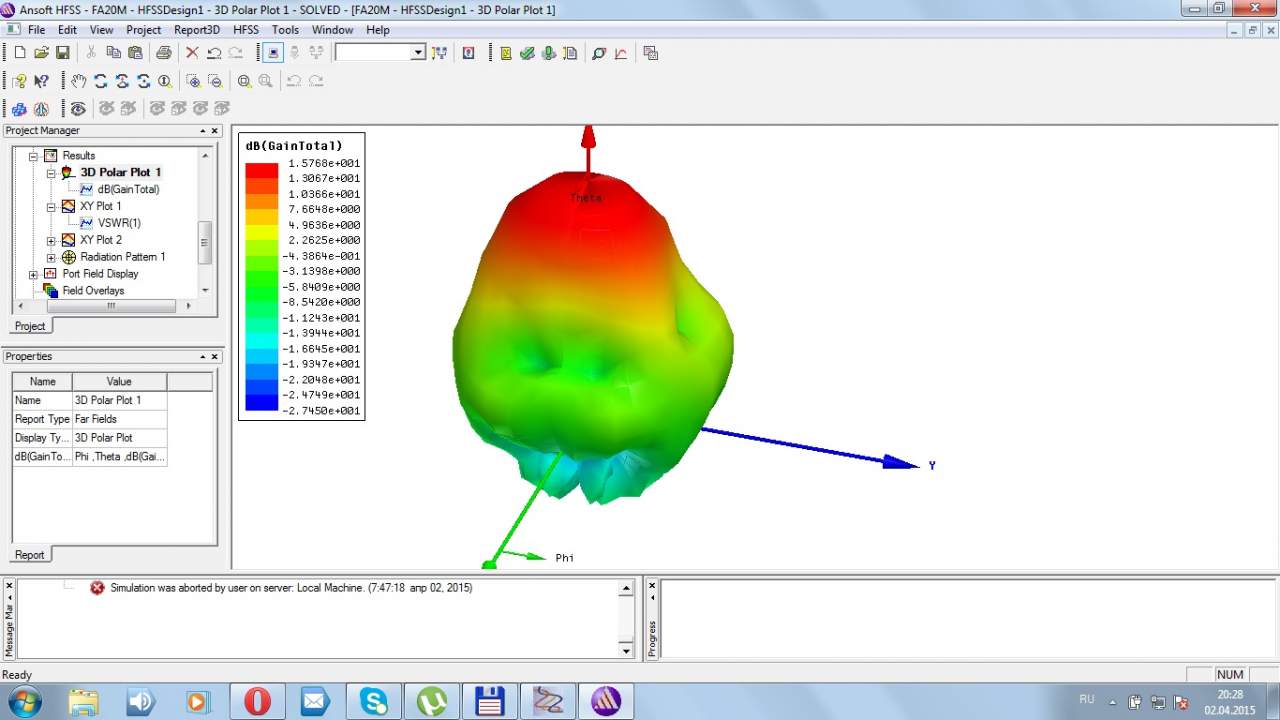Toggle the highlighted selection mode toolbar button

[x=272, y=53]
